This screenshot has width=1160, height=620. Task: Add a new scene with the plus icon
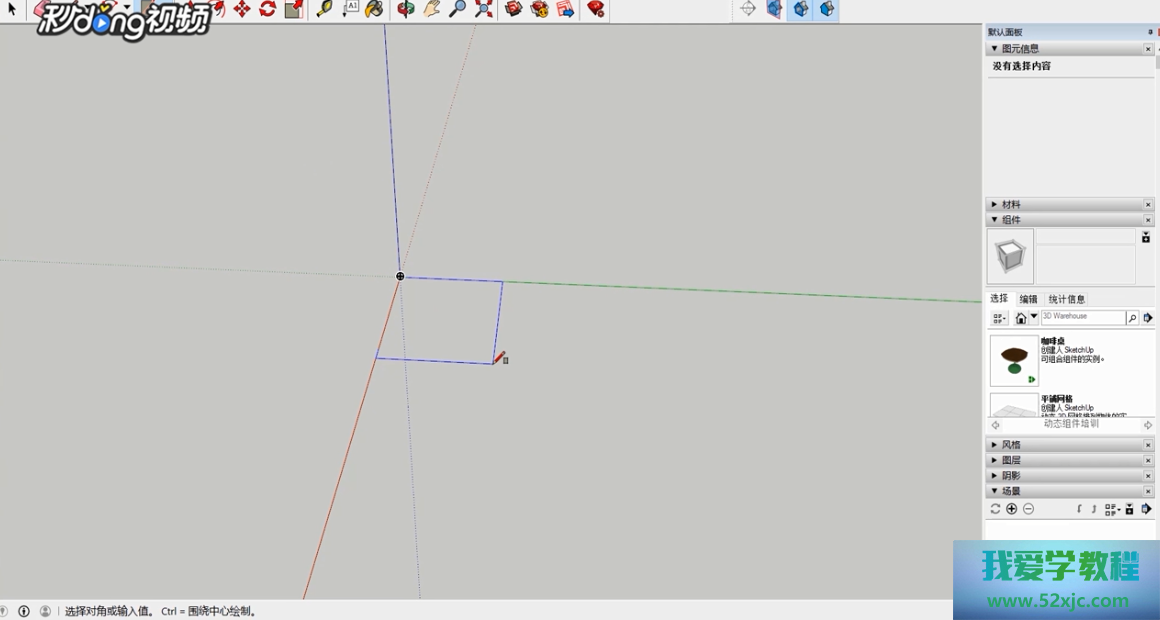point(1011,509)
